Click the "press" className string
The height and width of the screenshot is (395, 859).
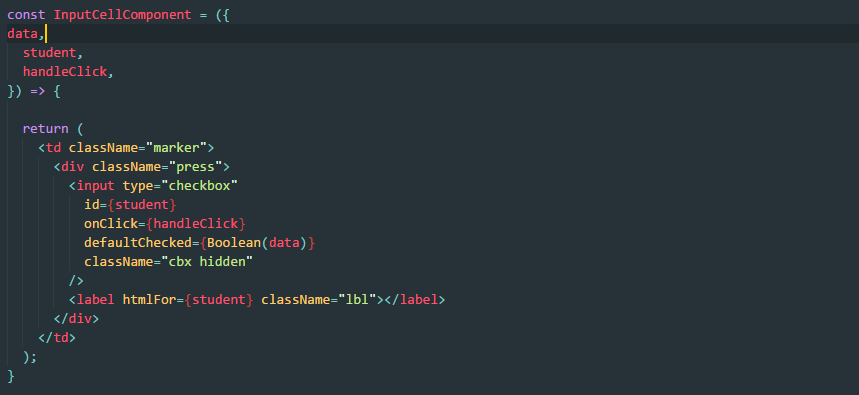196,167
